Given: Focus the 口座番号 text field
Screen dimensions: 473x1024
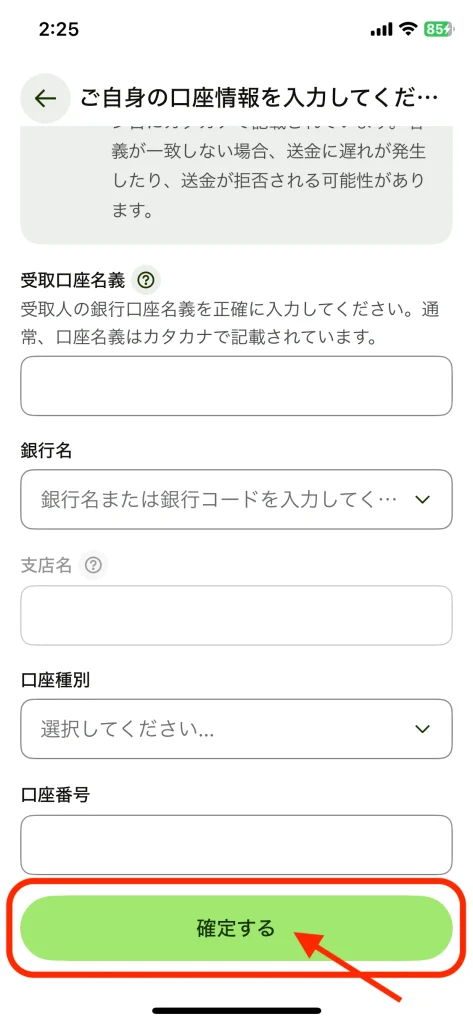Looking at the screenshot, I should click(236, 844).
